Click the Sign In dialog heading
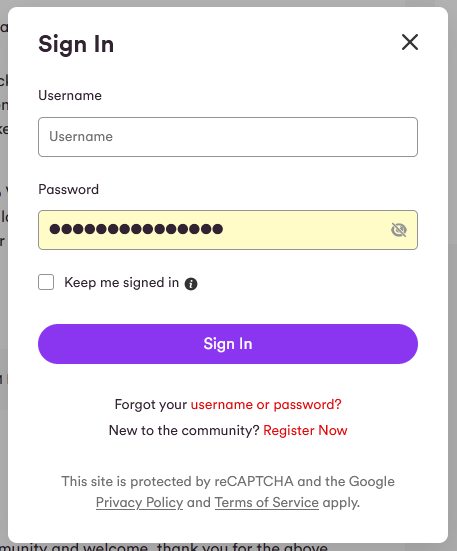 tap(76, 44)
